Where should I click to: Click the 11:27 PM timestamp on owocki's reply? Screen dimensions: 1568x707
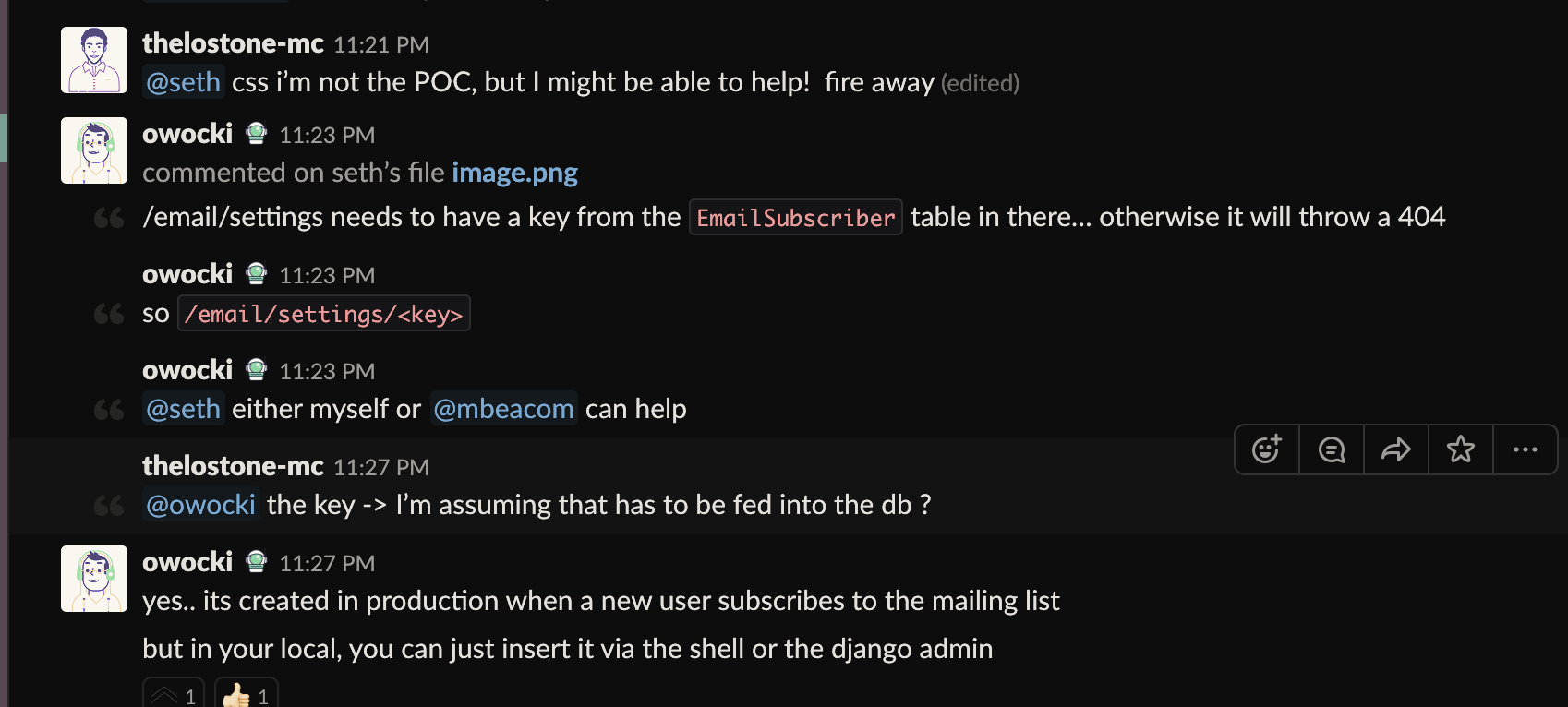[327, 562]
